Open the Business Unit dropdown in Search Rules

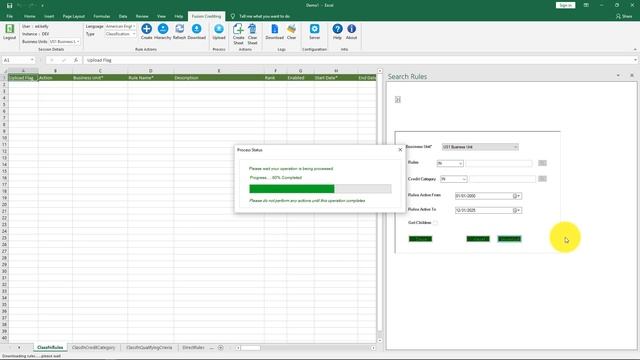click(x=516, y=147)
